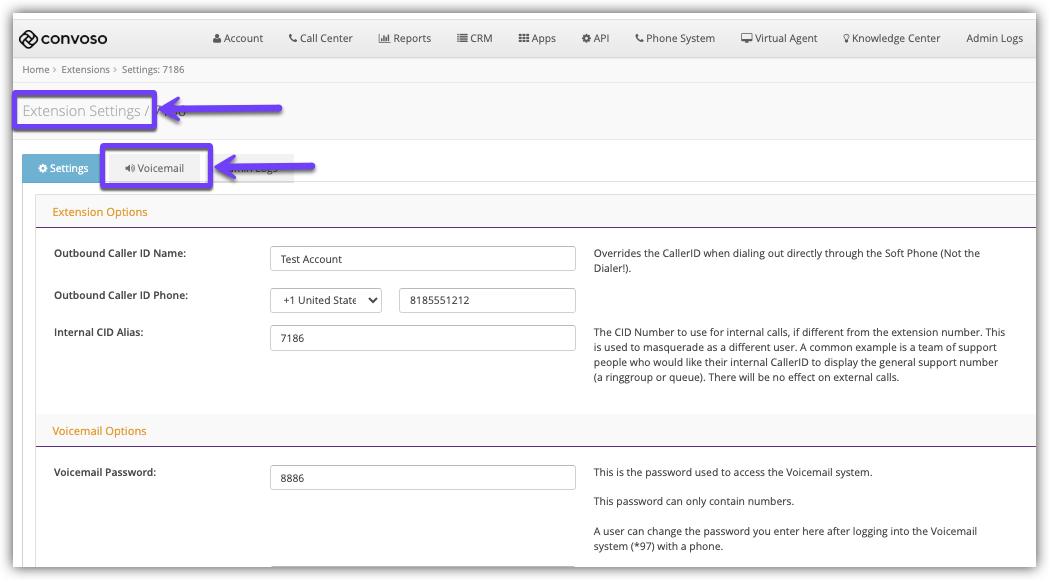1049x580 pixels.
Task: Click the CRM list icon
Action: (x=462, y=39)
